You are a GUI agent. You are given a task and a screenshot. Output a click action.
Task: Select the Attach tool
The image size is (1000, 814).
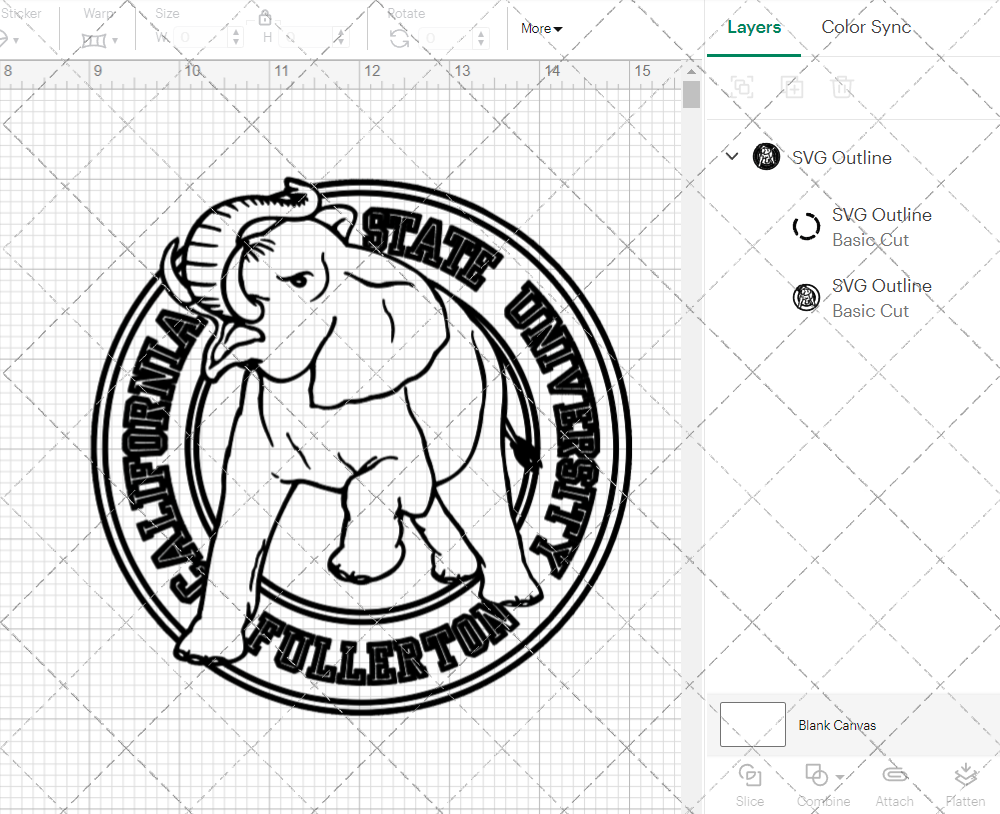pos(894,785)
